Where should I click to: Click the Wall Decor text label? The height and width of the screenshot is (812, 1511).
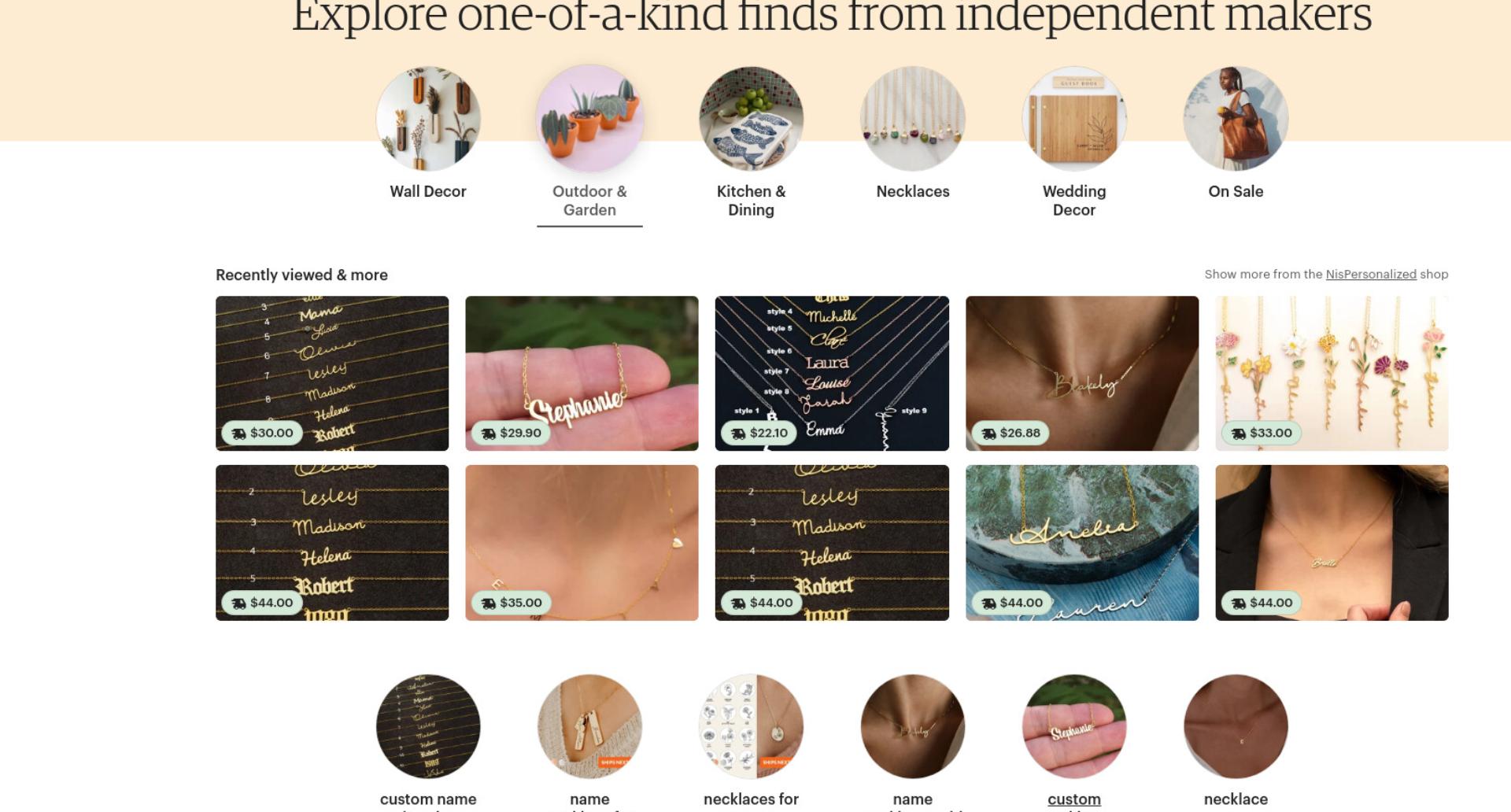coord(428,191)
